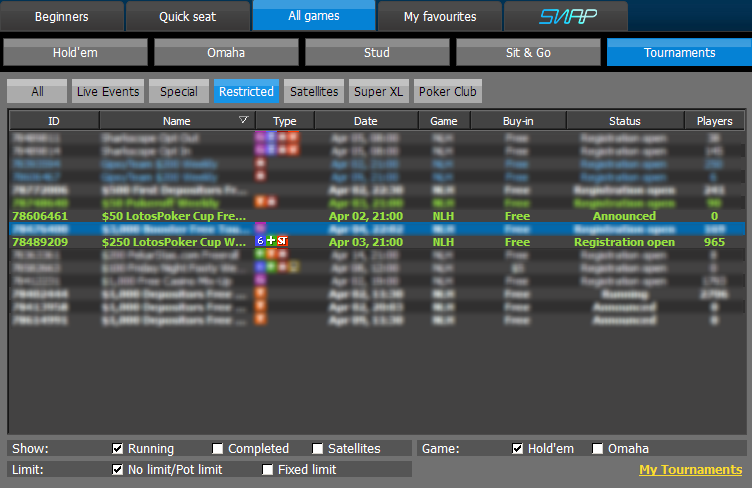Click the Announced status of the $50 LotosPoker Cup
The image size is (752, 488).
point(624,216)
